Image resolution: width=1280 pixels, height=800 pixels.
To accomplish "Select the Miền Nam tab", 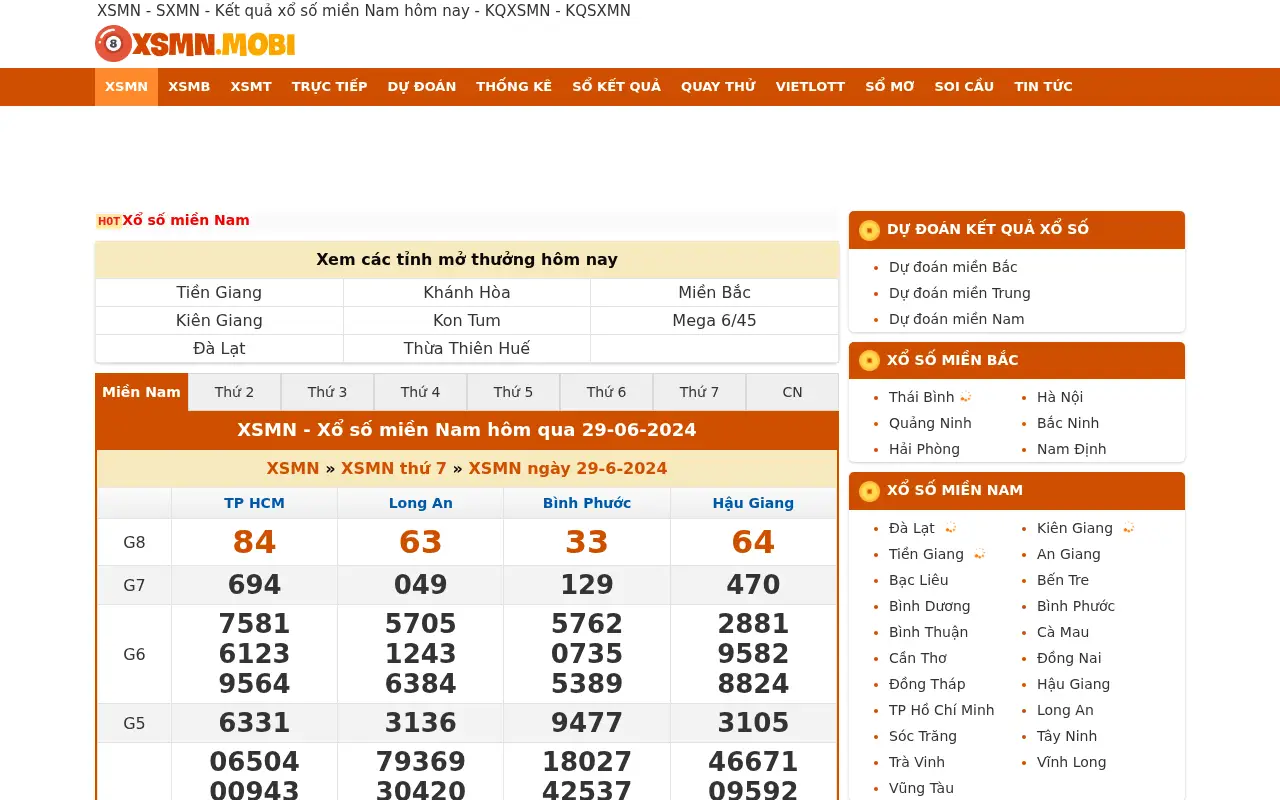I will 141,392.
